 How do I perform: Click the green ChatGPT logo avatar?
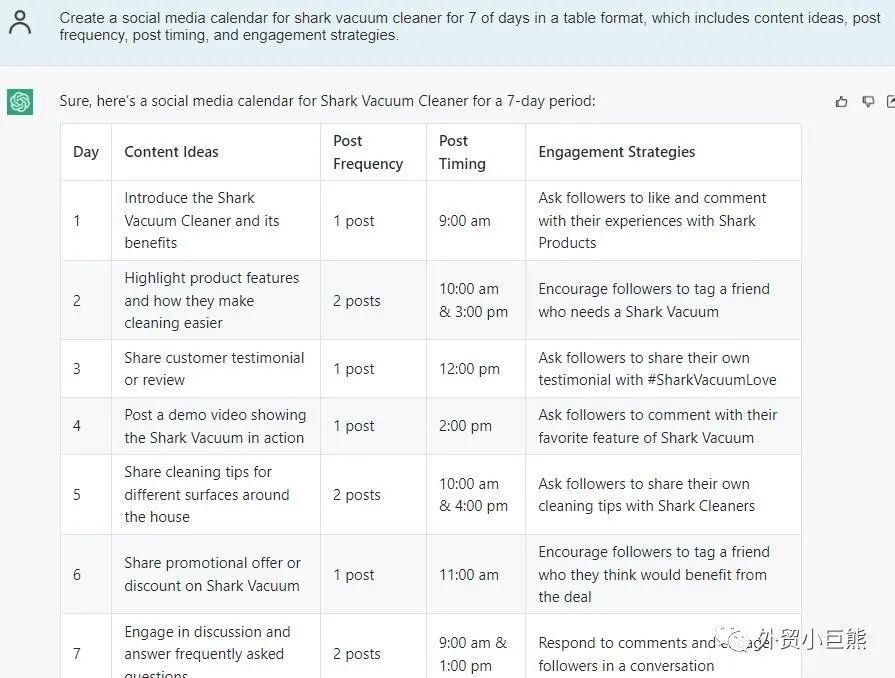coord(20,101)
